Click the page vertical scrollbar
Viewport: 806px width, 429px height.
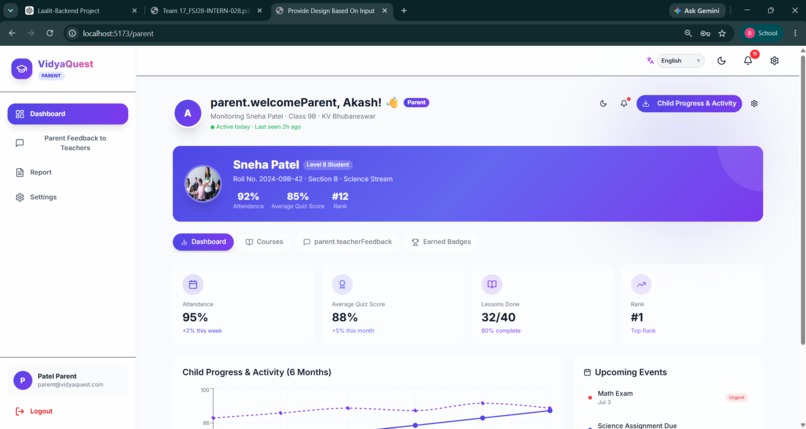(802, 198)
